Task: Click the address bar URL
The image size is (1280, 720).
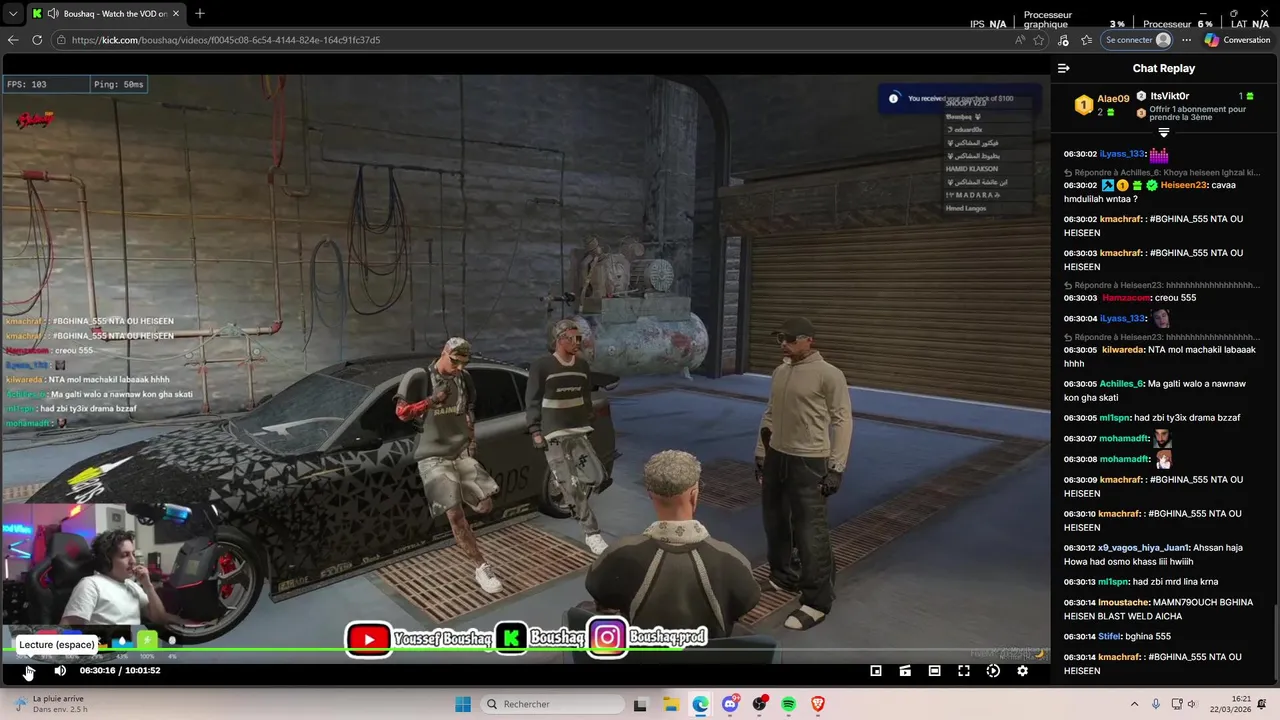Action: coord(226,40)
